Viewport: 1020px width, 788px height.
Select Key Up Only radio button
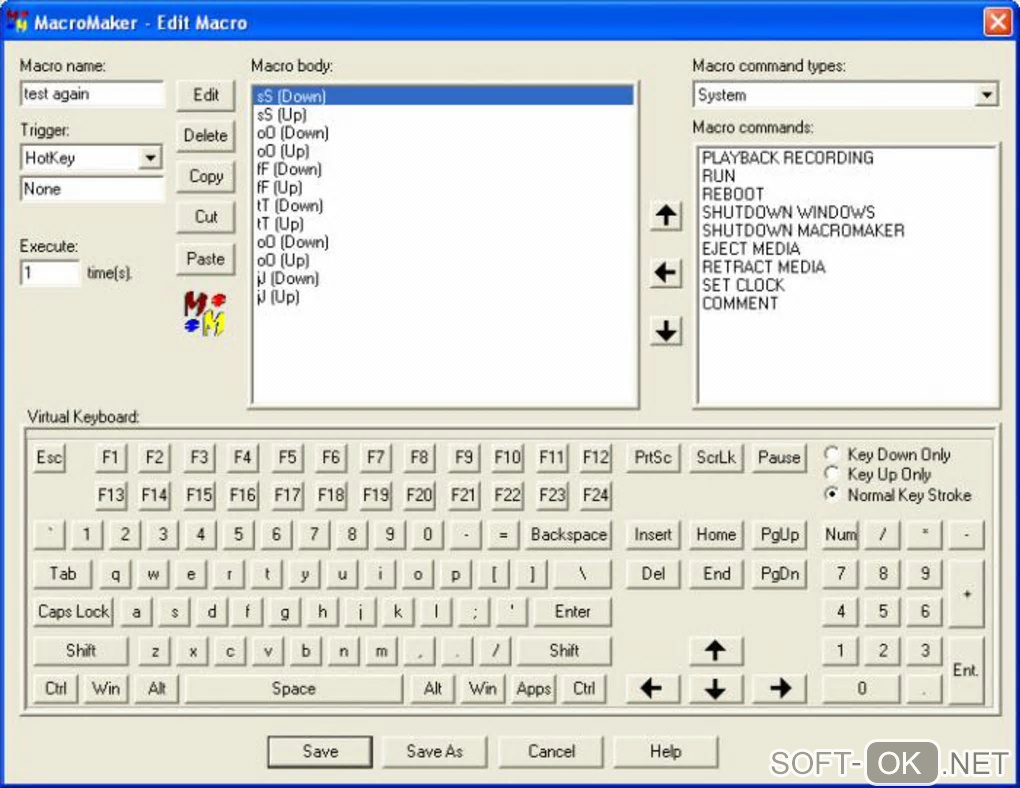pyautogui.click(x=832, y=473)
